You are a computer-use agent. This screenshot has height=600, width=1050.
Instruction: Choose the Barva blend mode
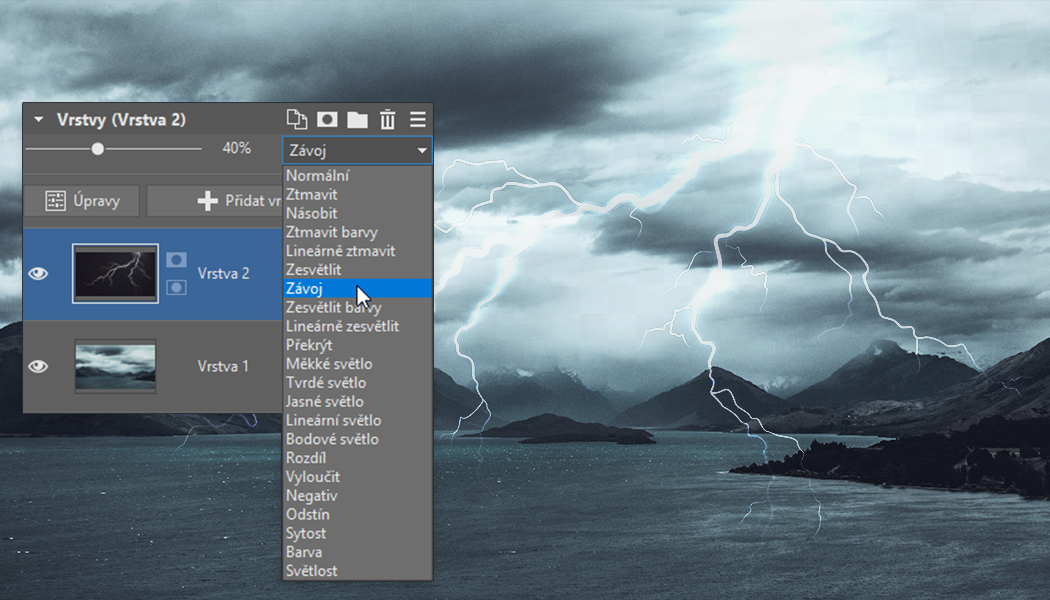pyautogui.click(x=358, y=551)
